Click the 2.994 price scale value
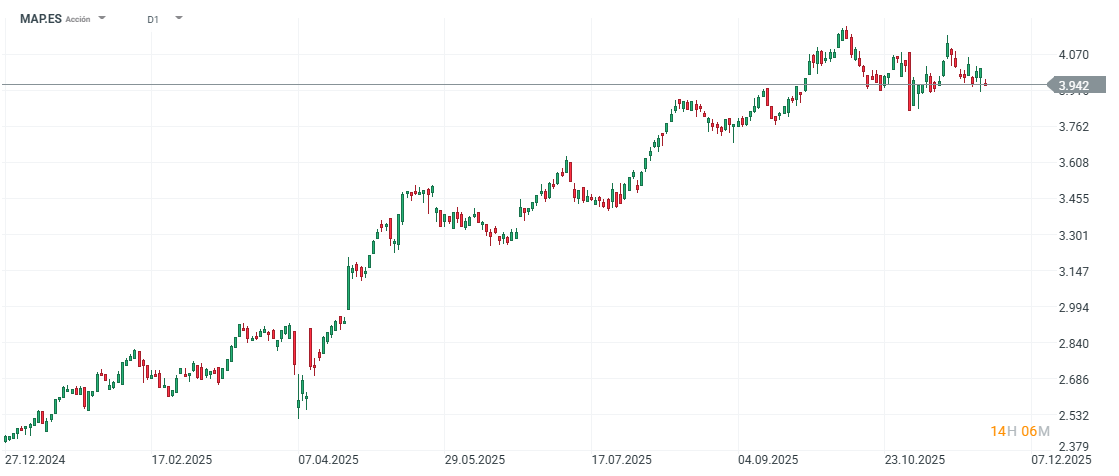1119x476 pixels. click(1073, 308)
